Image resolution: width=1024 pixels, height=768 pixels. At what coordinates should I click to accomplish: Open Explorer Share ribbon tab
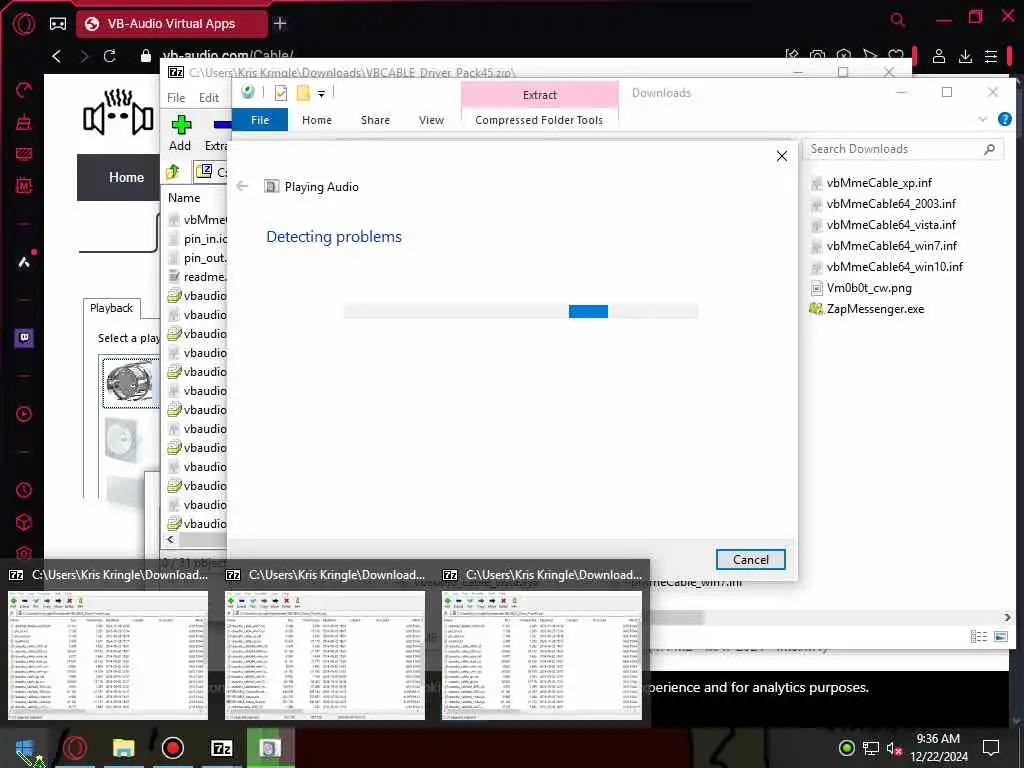(376, 120)
